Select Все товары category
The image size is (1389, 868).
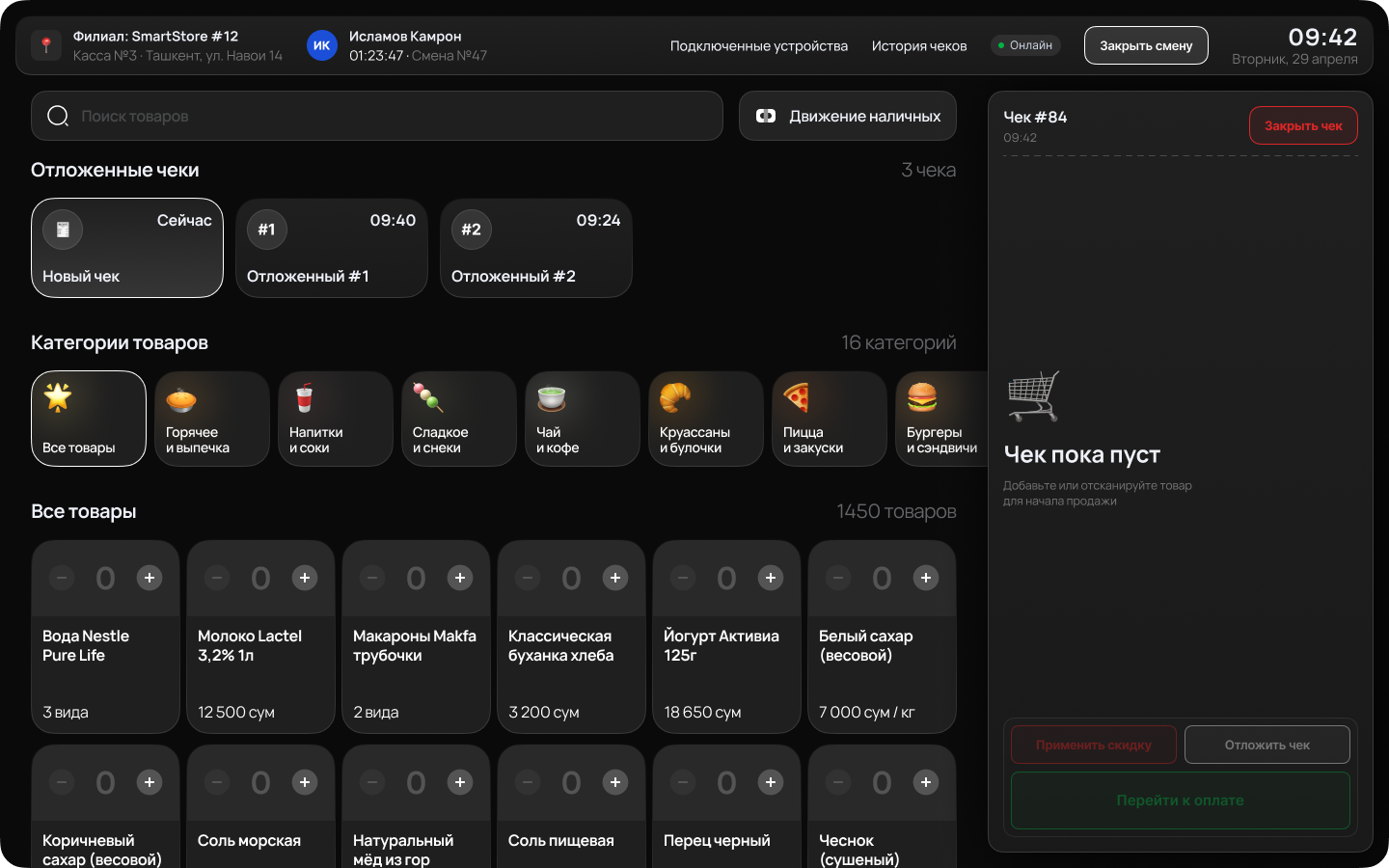tap(89, 419)
